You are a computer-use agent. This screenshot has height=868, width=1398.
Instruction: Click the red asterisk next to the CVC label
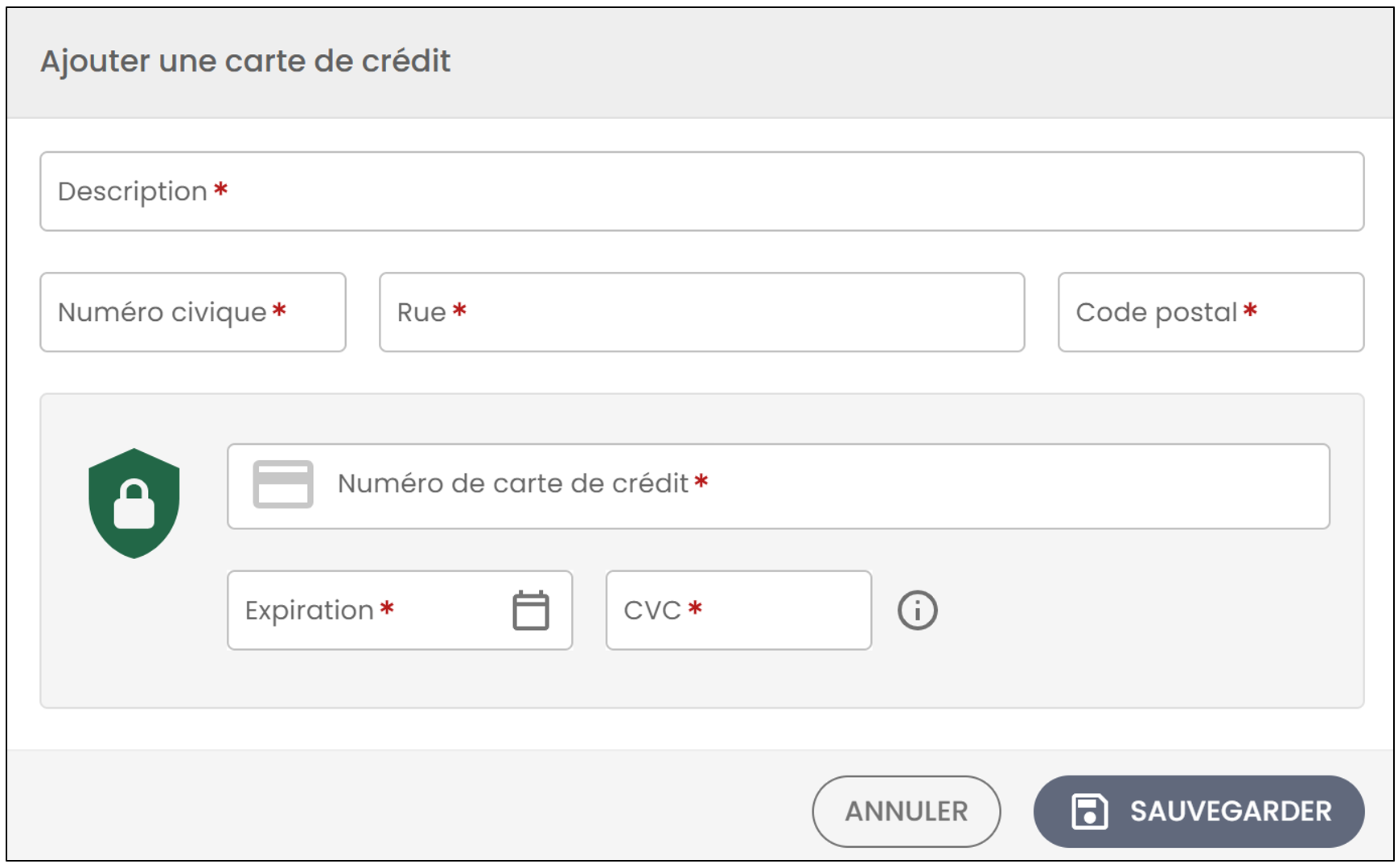(x=696, y=608)
